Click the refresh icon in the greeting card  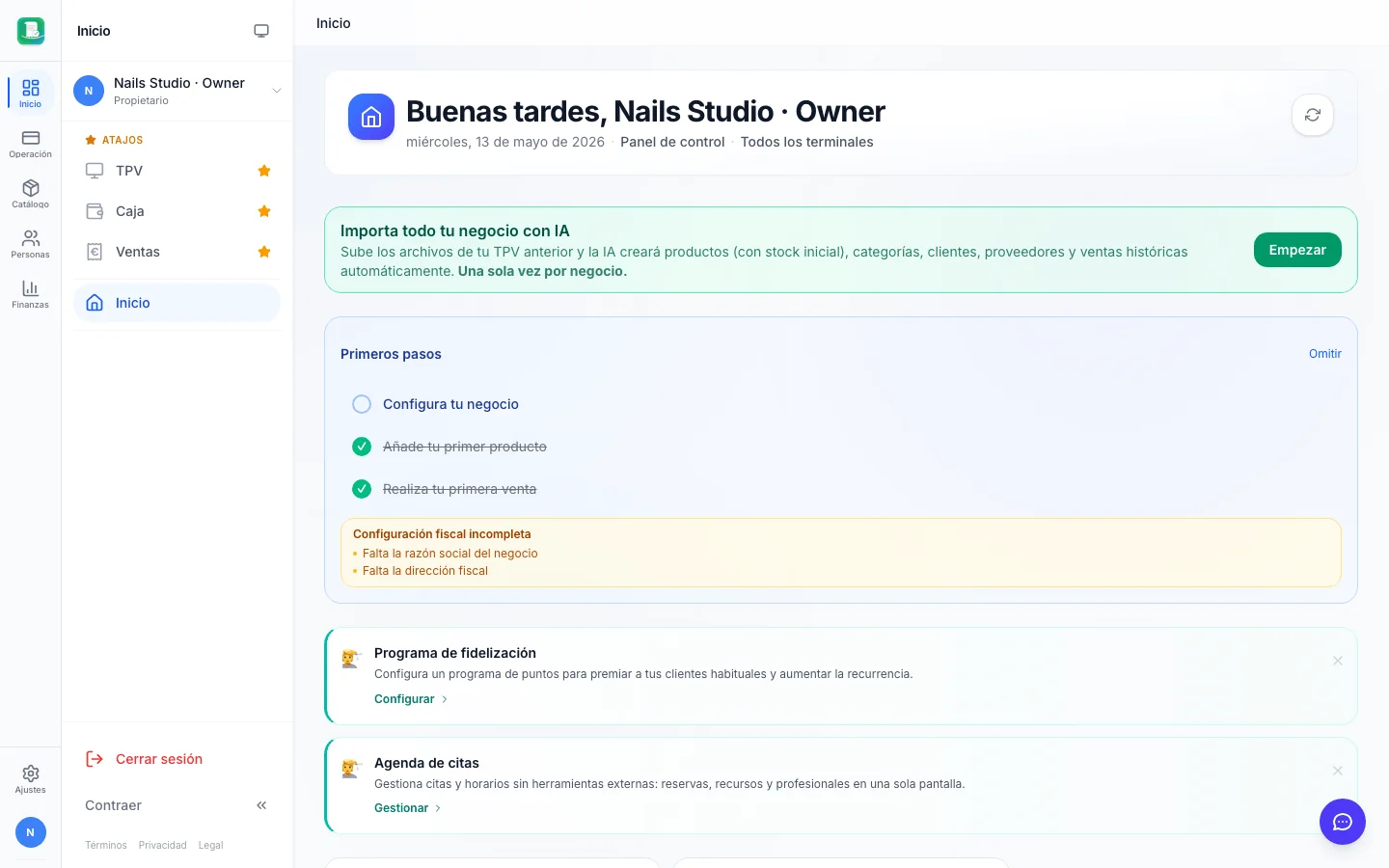pos(1313,115)
